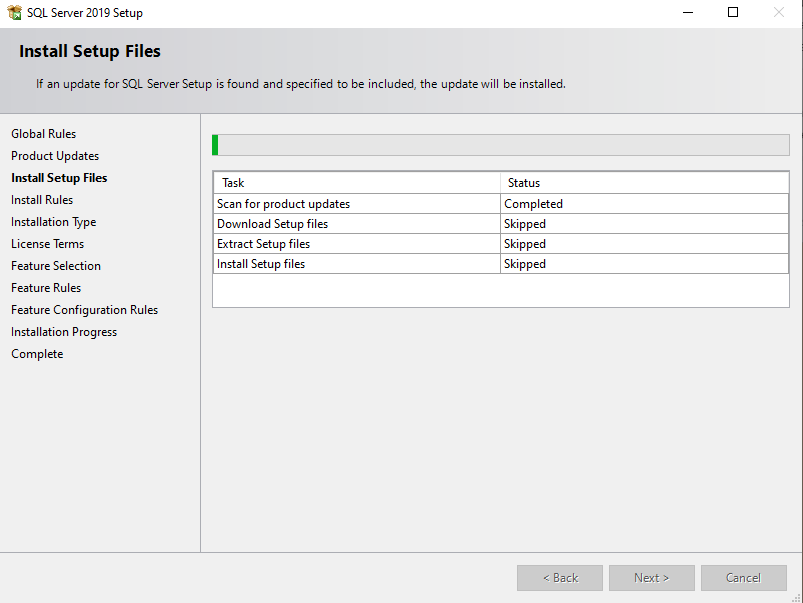Click the Status column header
The image size is (803, 603).
click(x=644, y=183)
